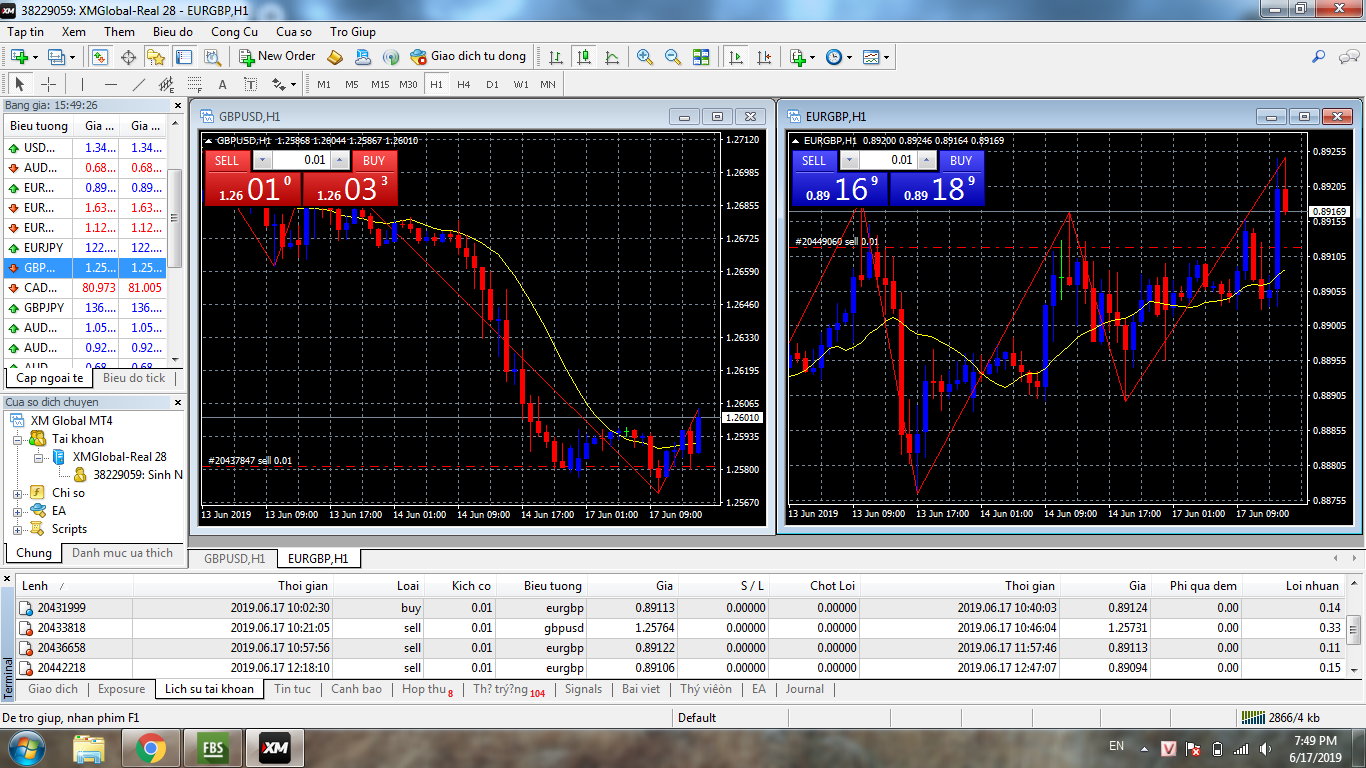Open the MetaEditor yellow book icon
Image resolution: width=1366 pixels, height=768 pixels.
[x=335, y=57]
